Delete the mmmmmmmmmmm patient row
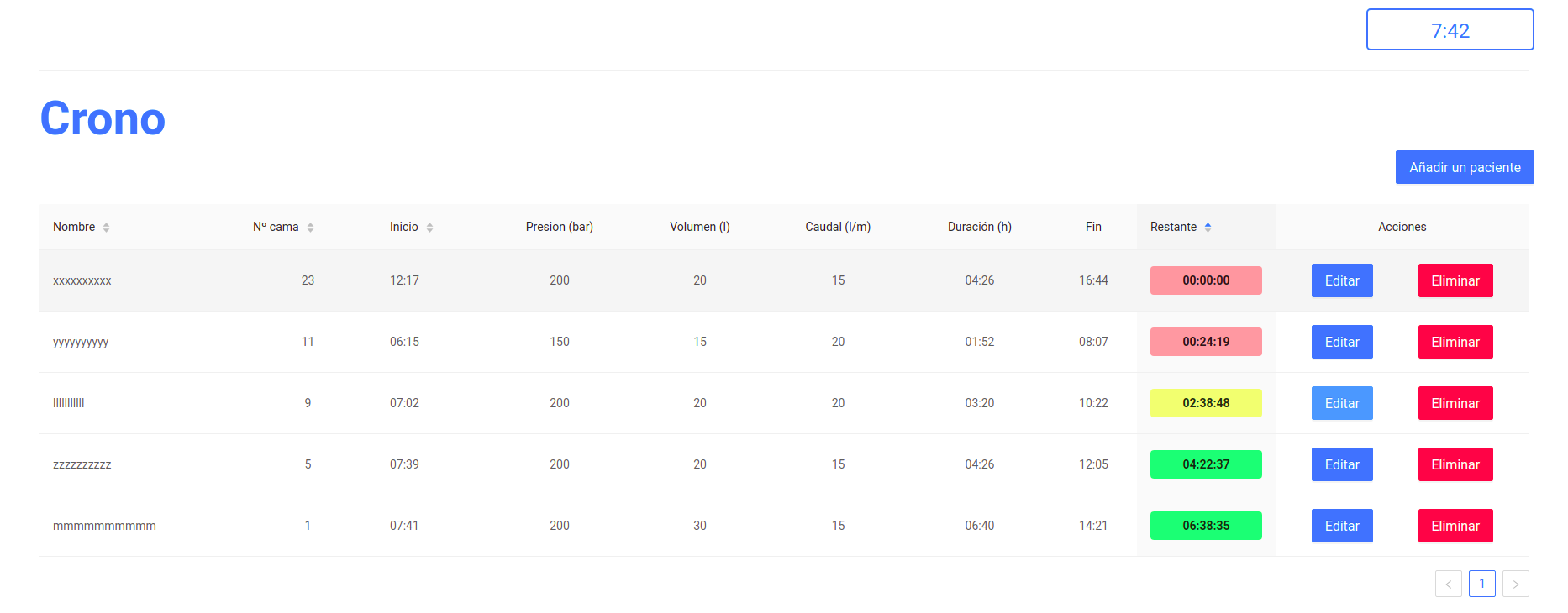 [x=1455, y=526]
